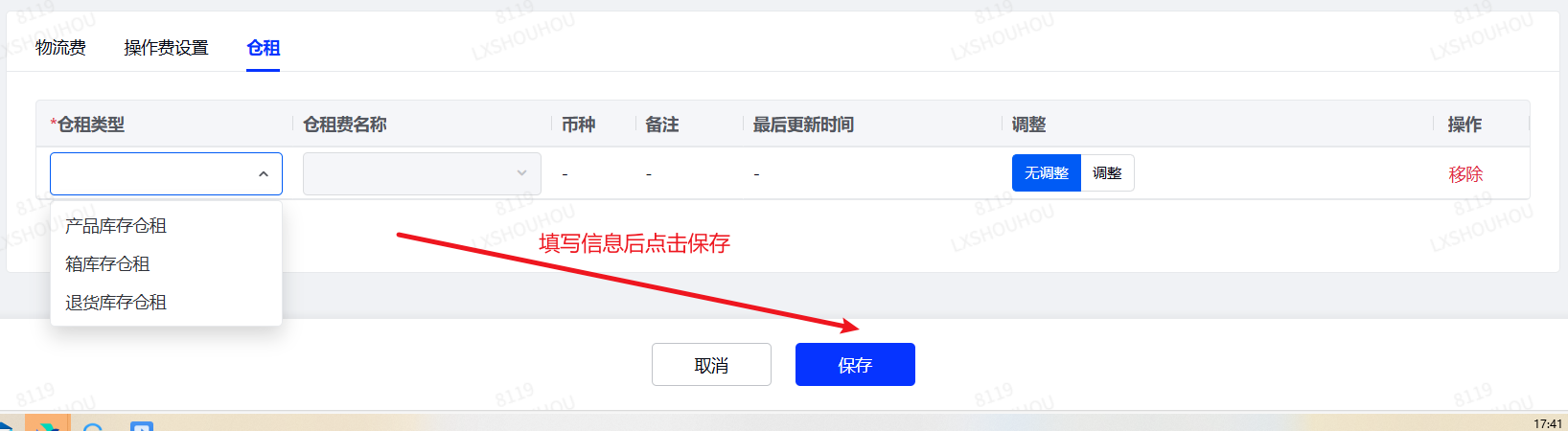Click the 取消 button
Screen dimensions: 1568x431
(x=711, y=365)
